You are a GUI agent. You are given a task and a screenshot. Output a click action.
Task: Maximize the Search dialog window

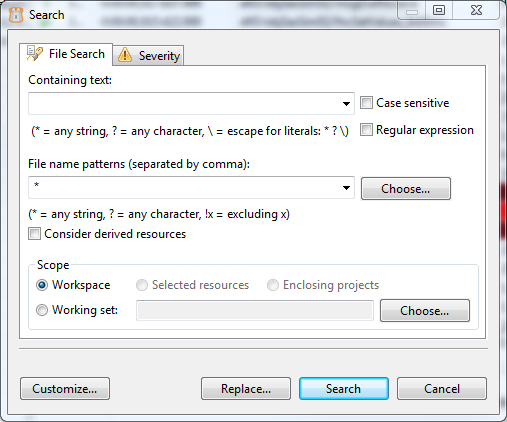(439, 11)
